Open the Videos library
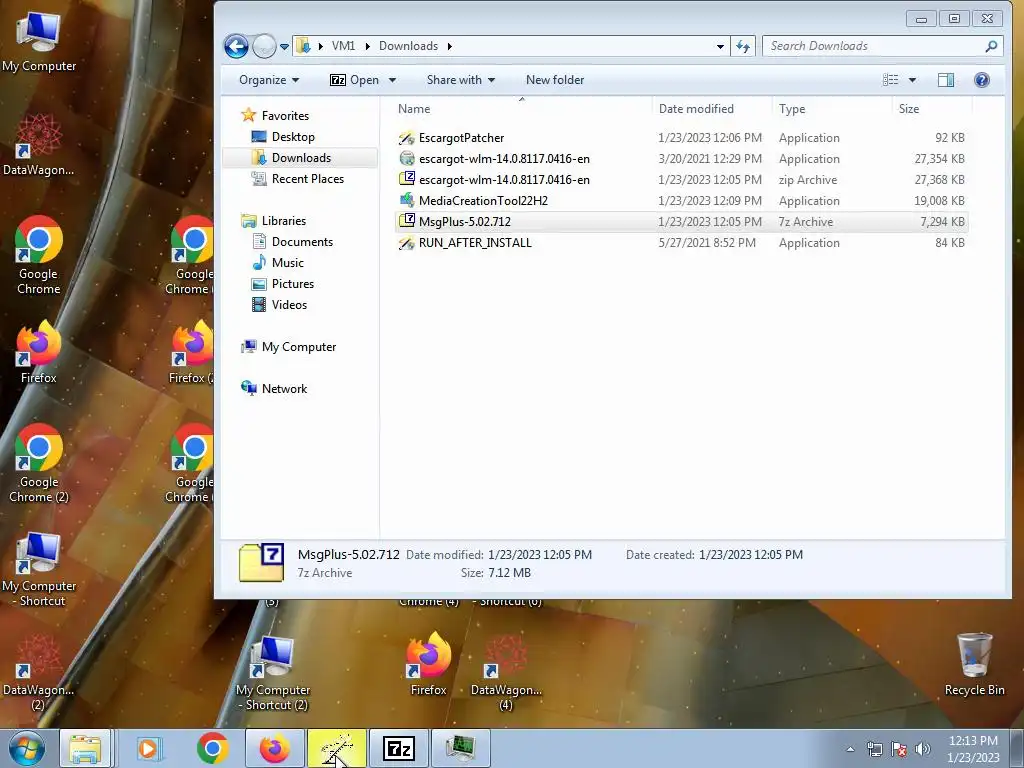Image resolution: width=1024 pixels, height=768 pixels. click(x=289, y=304)
